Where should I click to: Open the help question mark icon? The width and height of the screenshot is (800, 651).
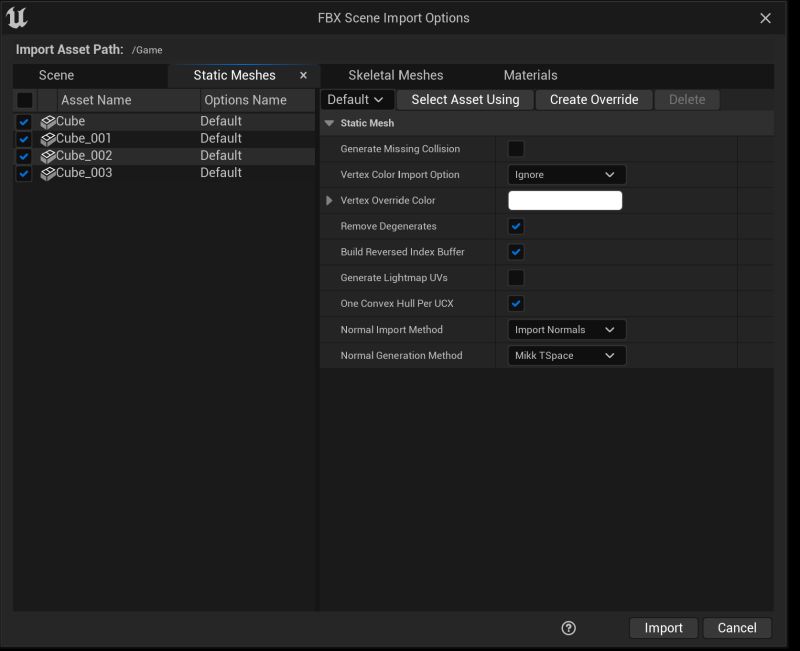coord(567,627)
